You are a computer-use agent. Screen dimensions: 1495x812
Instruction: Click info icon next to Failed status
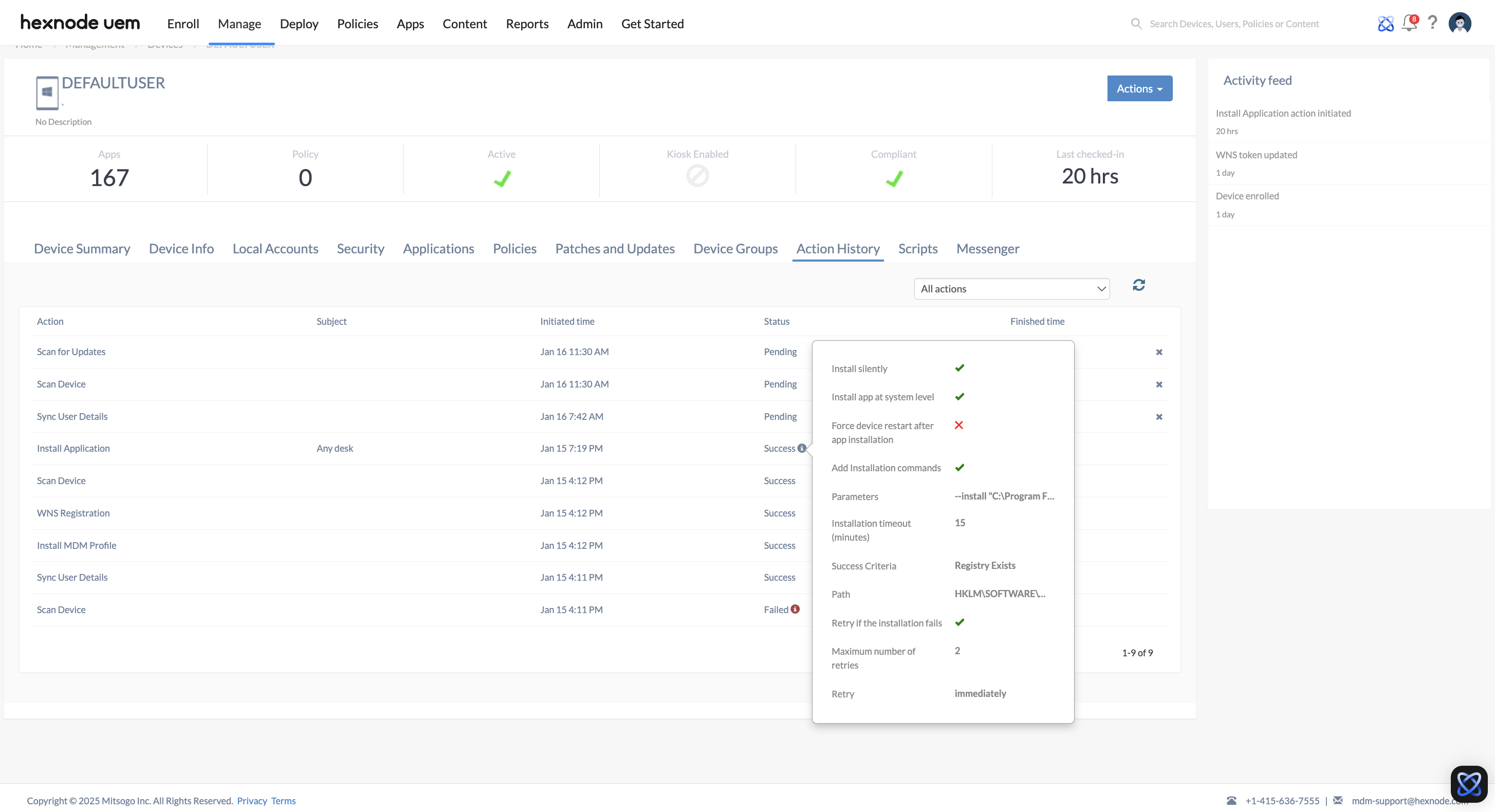click(795, 609)
